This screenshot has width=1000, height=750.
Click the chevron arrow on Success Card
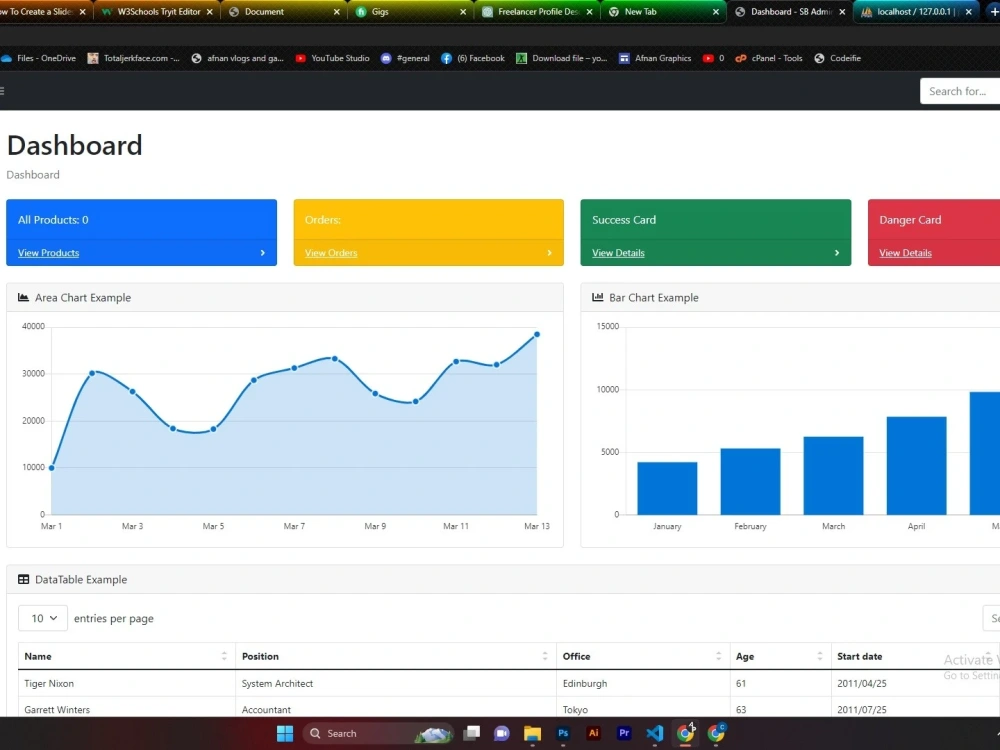coord(837,253)
